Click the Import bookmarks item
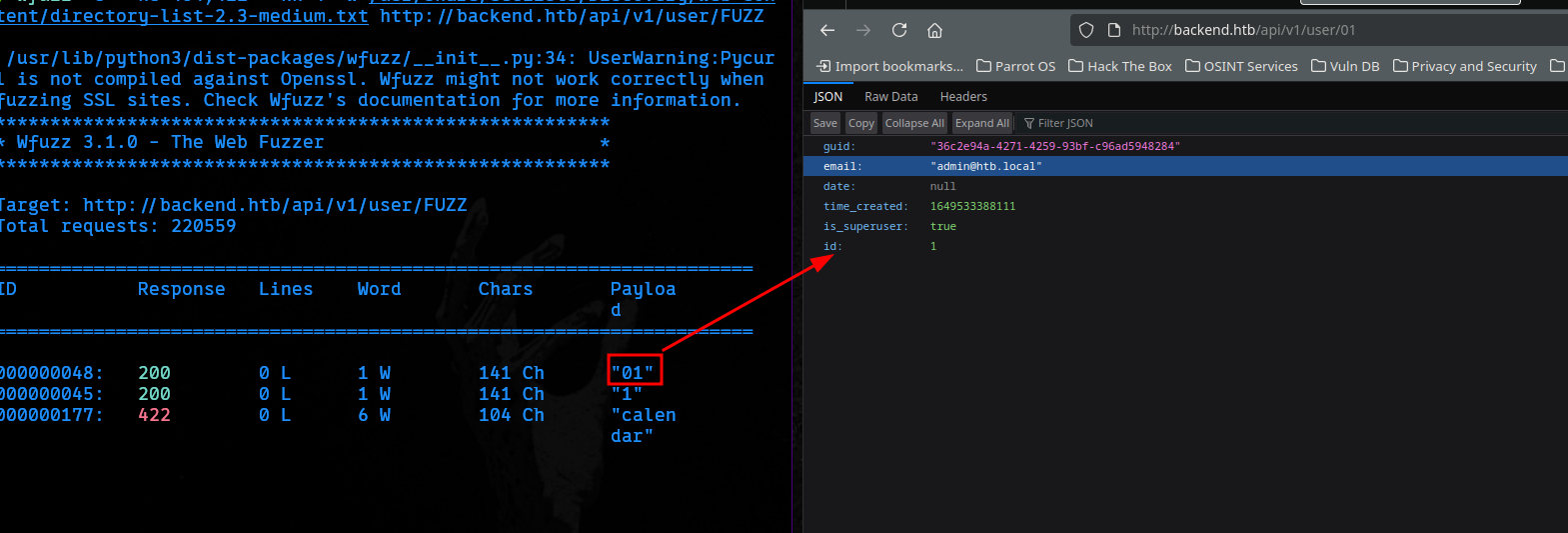1568x533 pixels. coord(889,66)
